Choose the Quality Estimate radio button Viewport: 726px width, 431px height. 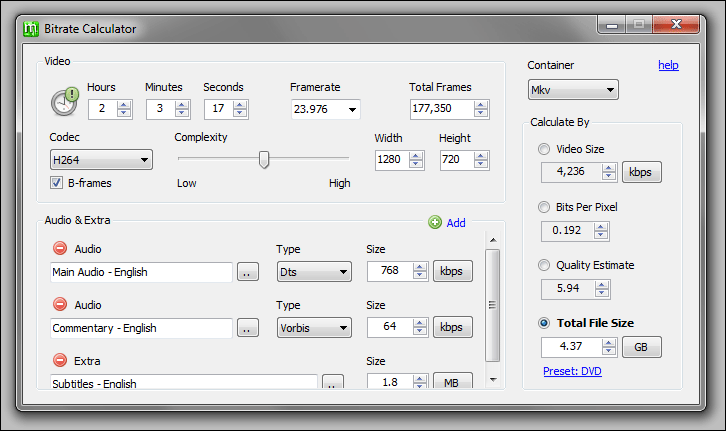pos(544,265)
